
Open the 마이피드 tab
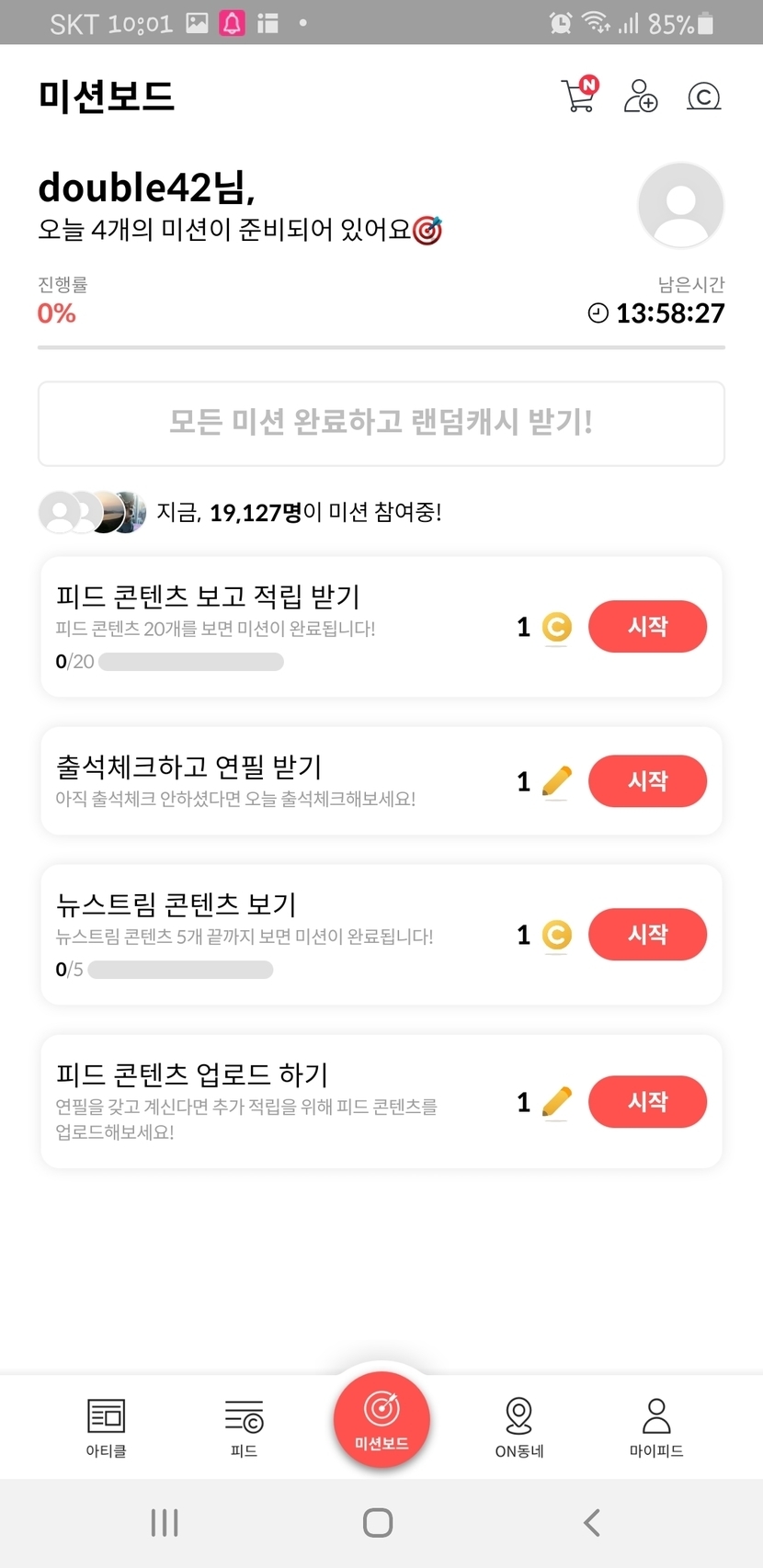656,1426
